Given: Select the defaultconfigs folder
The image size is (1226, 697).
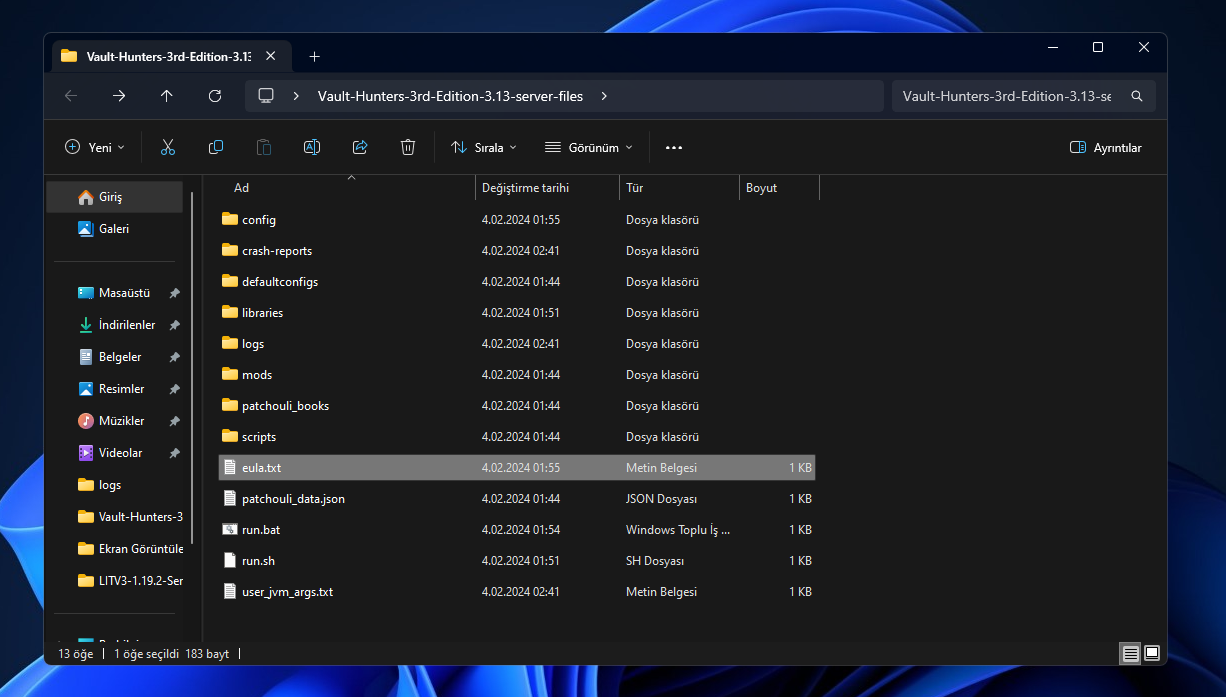Looking at the screenshot, I should click(x=517, y=281).
